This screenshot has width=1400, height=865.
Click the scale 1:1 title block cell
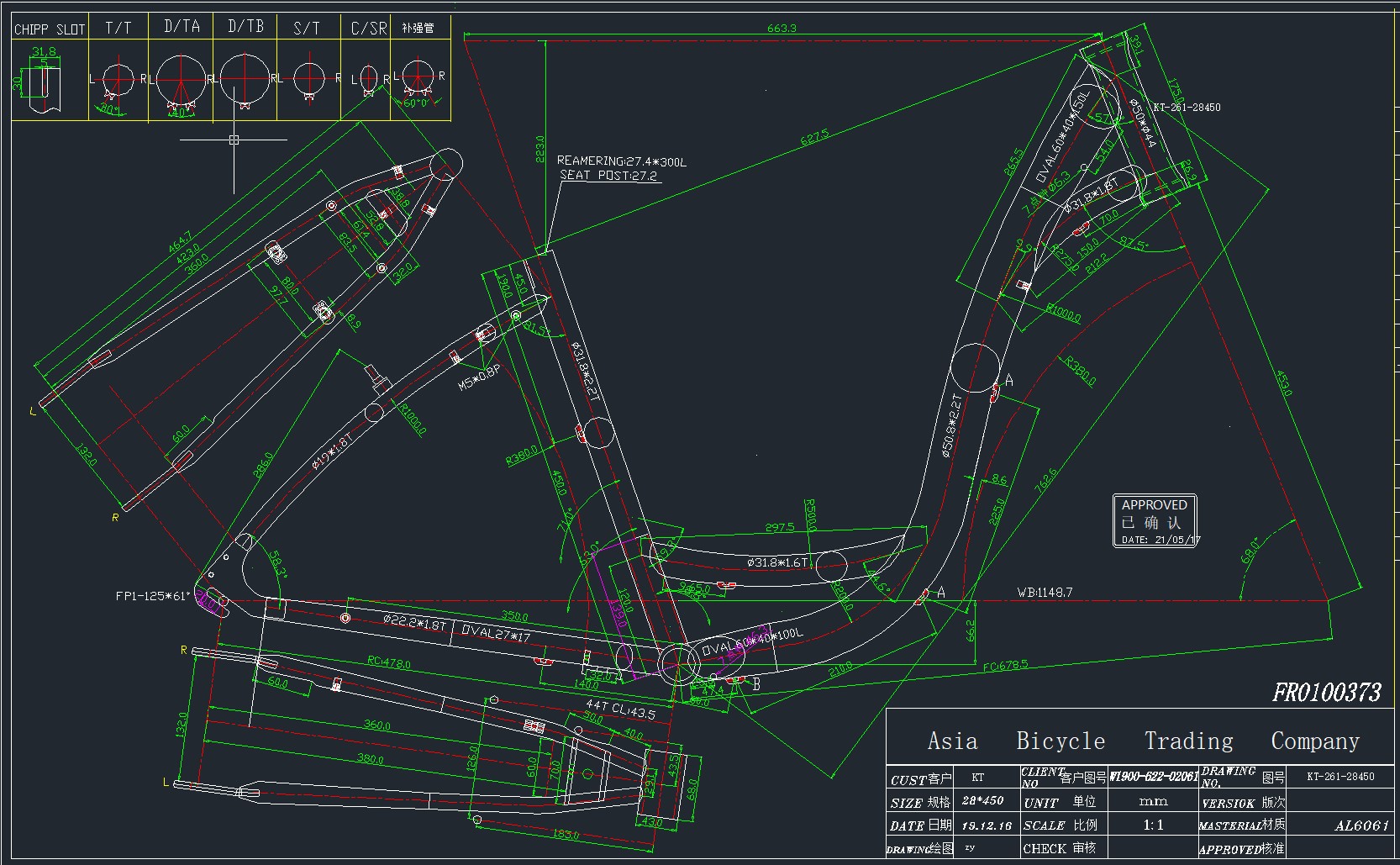pyautogui.click(x=1153, y=825)
